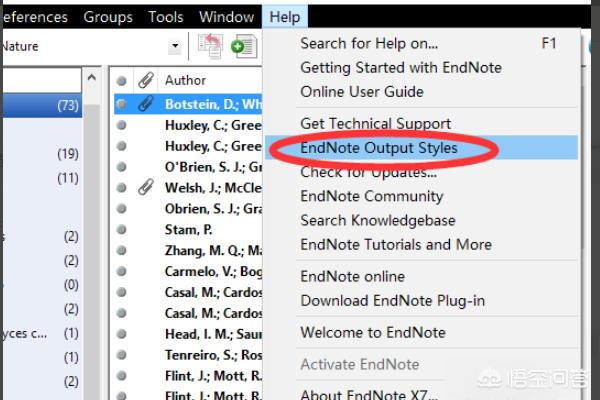Toggle read status dot for Carmelo row
Screen dimensions: 600x400
click(x=122, y=271)
